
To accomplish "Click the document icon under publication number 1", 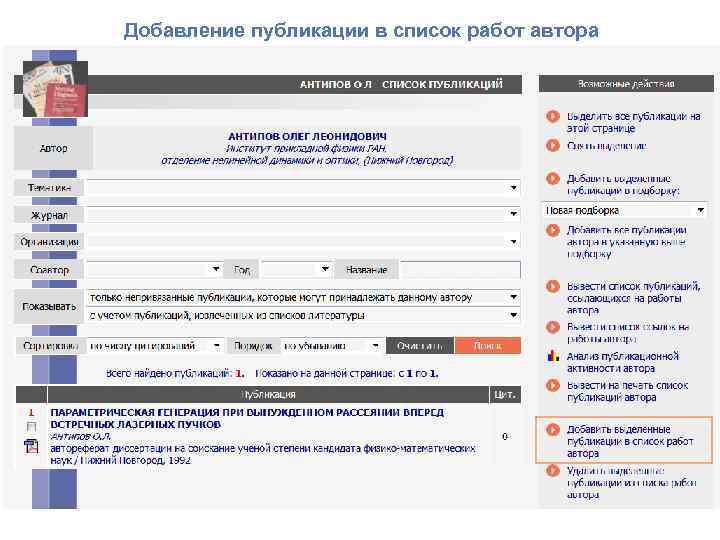I will 31,445.
